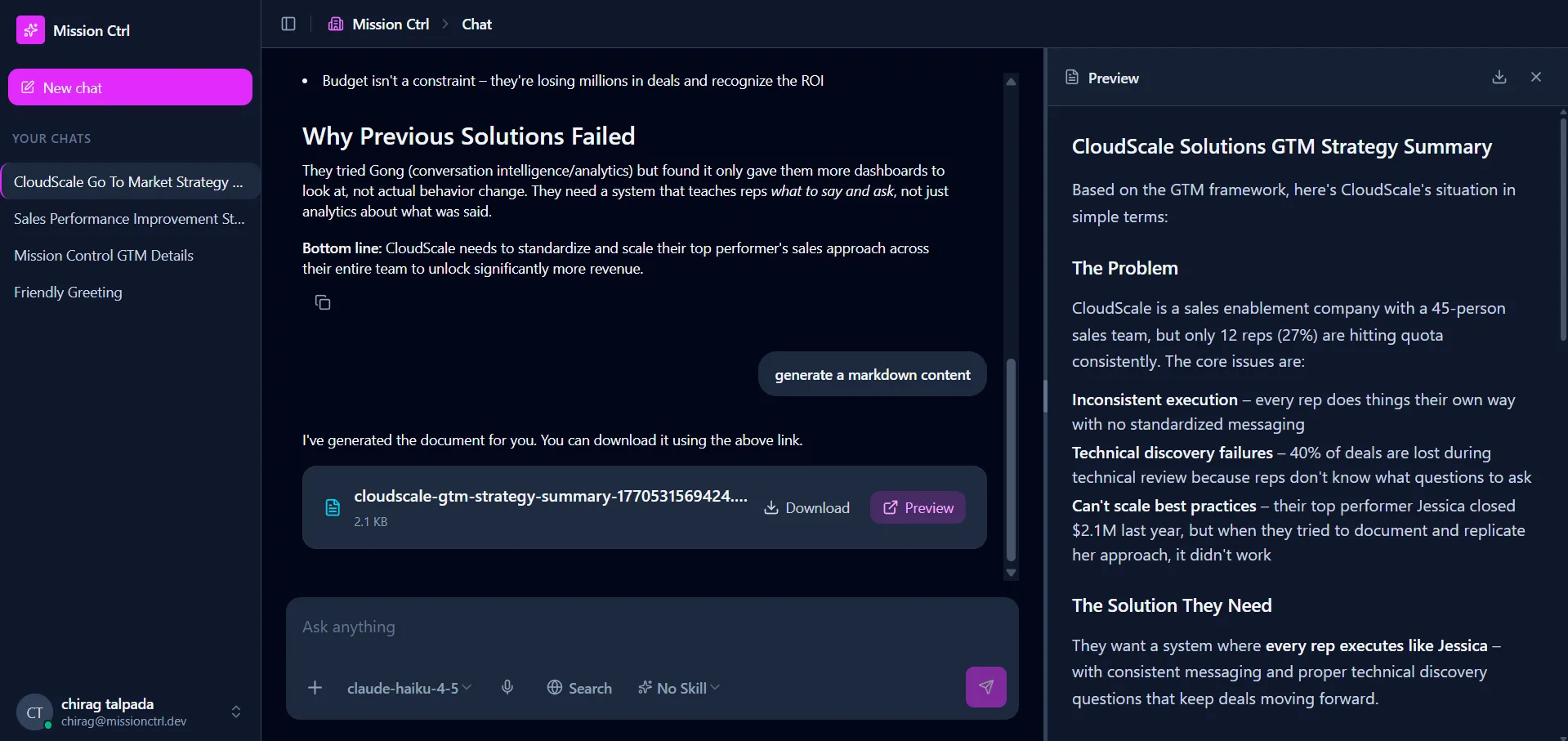Click the chat scrollbar down arrow
The image size is (1568, 741).
(1011, 573)
